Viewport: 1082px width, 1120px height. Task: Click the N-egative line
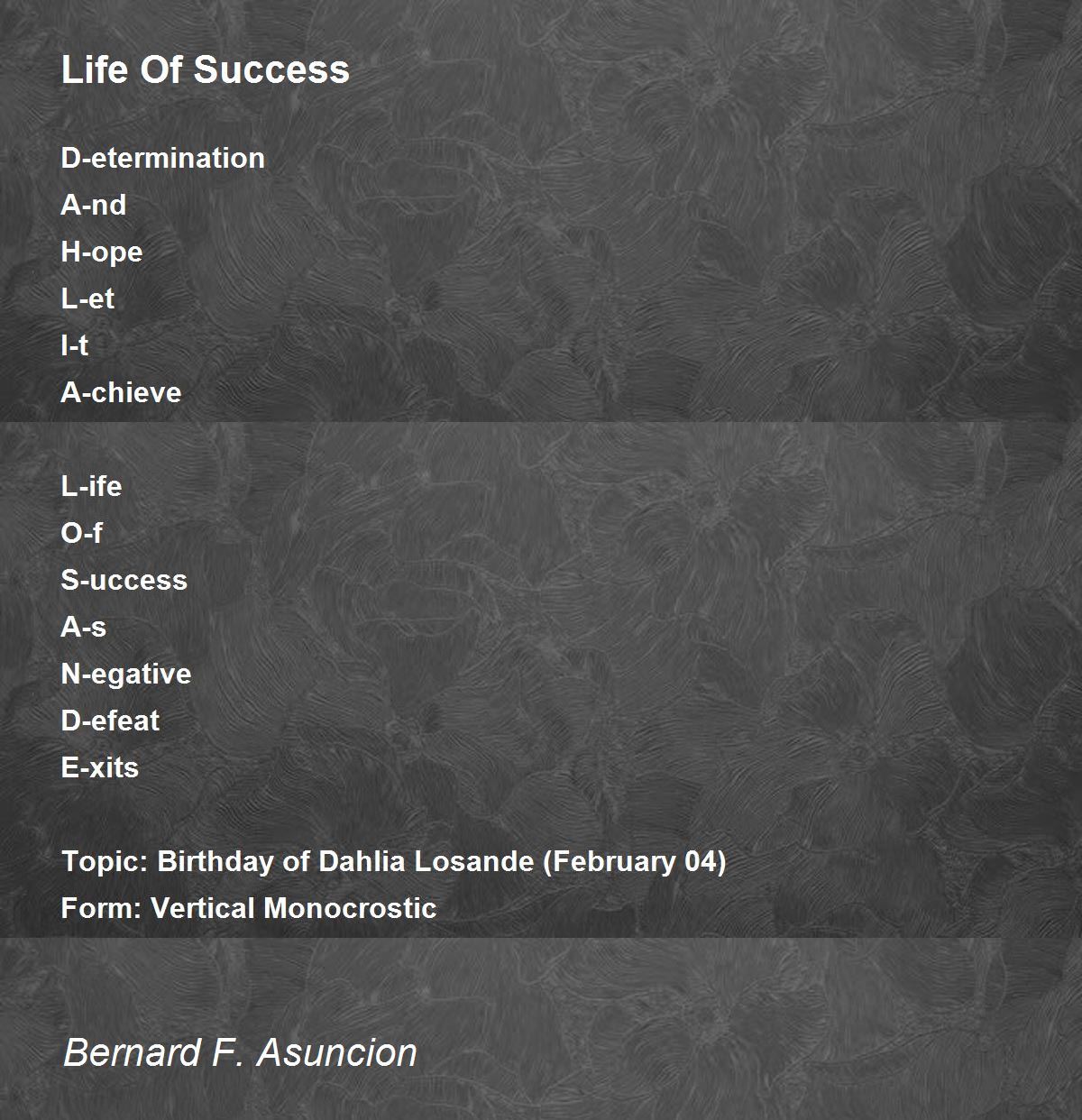coord(126,675)
